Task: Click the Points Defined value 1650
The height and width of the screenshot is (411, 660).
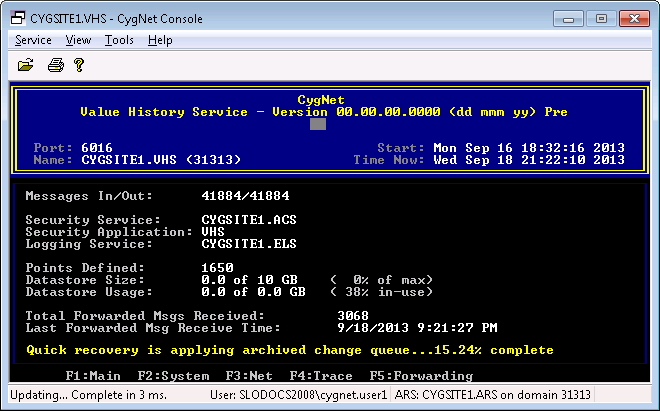Action: tap(217, 268)
